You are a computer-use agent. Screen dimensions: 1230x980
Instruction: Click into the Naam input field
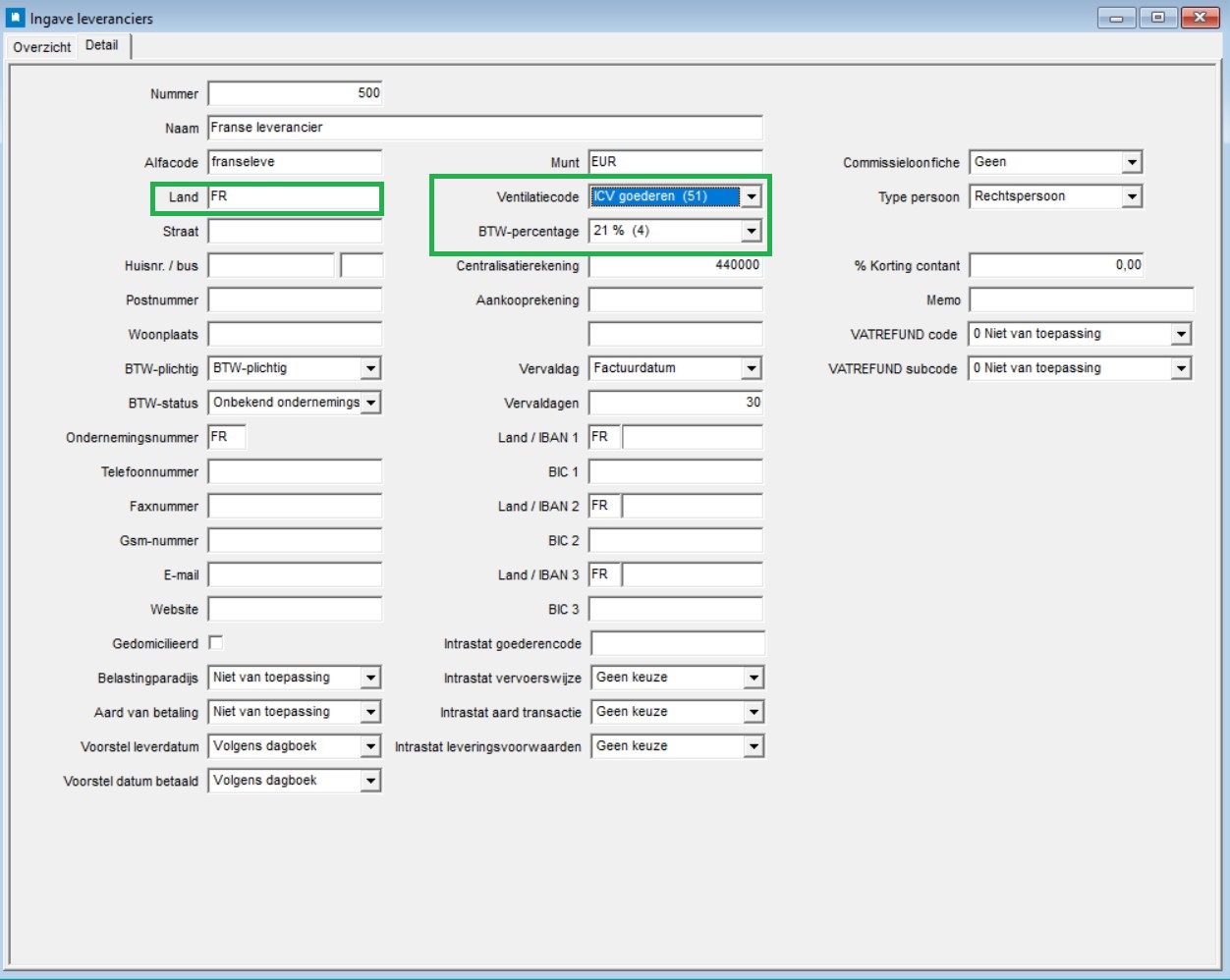pyautogui.click(x=485, y=128)
